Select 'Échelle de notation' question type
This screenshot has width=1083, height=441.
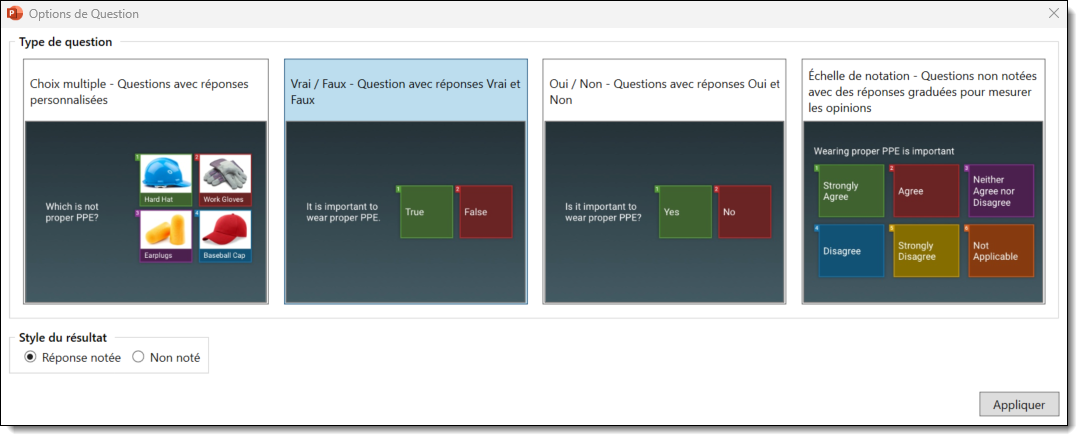pos(922,92)
